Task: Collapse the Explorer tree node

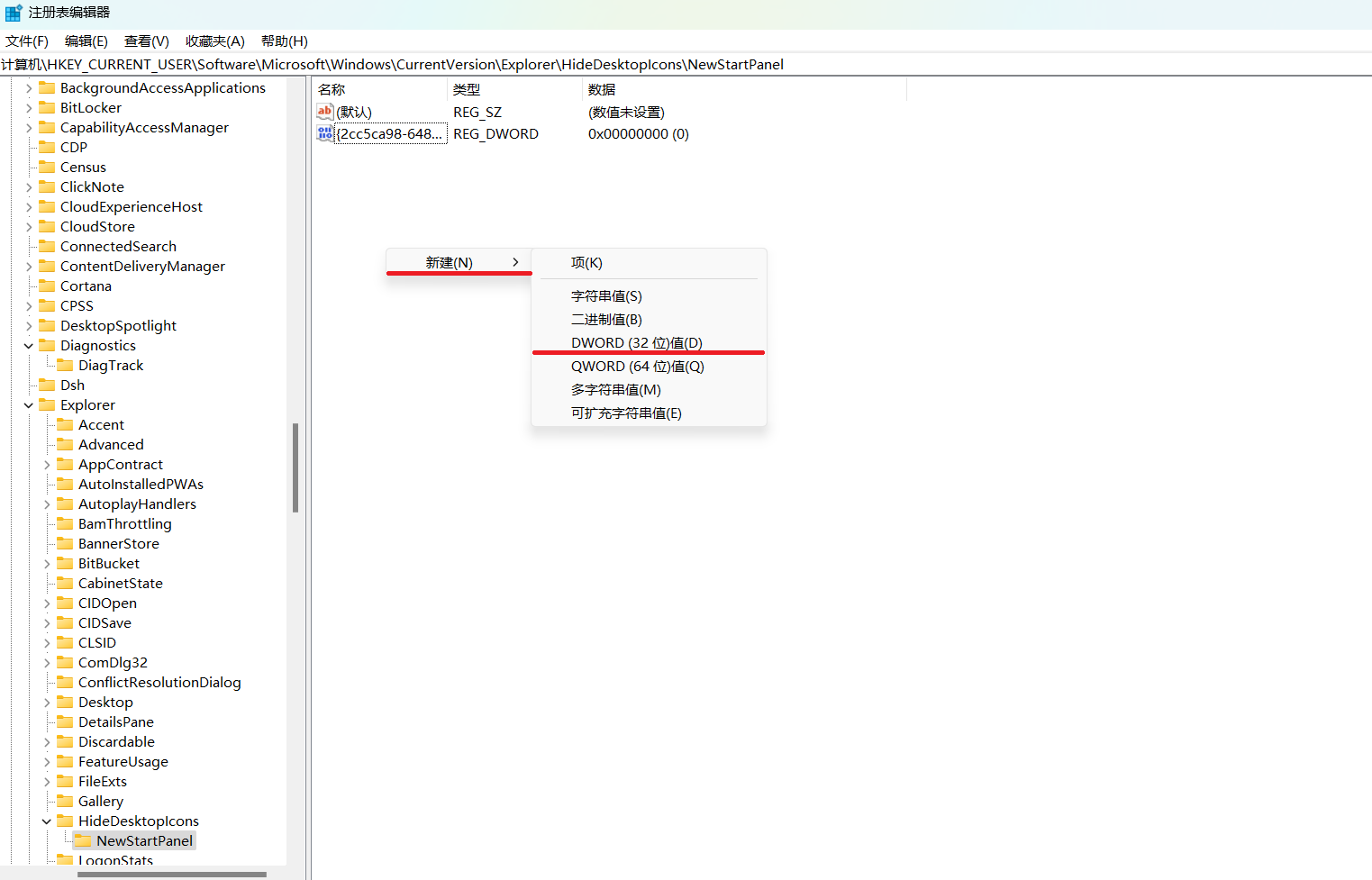Action: click(x=29, y=405)
